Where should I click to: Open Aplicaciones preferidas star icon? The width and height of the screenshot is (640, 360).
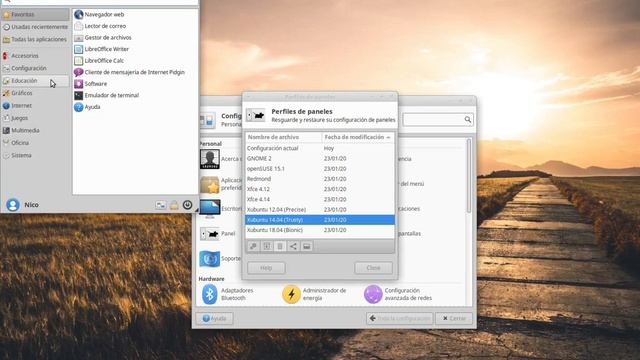point(210,184)
